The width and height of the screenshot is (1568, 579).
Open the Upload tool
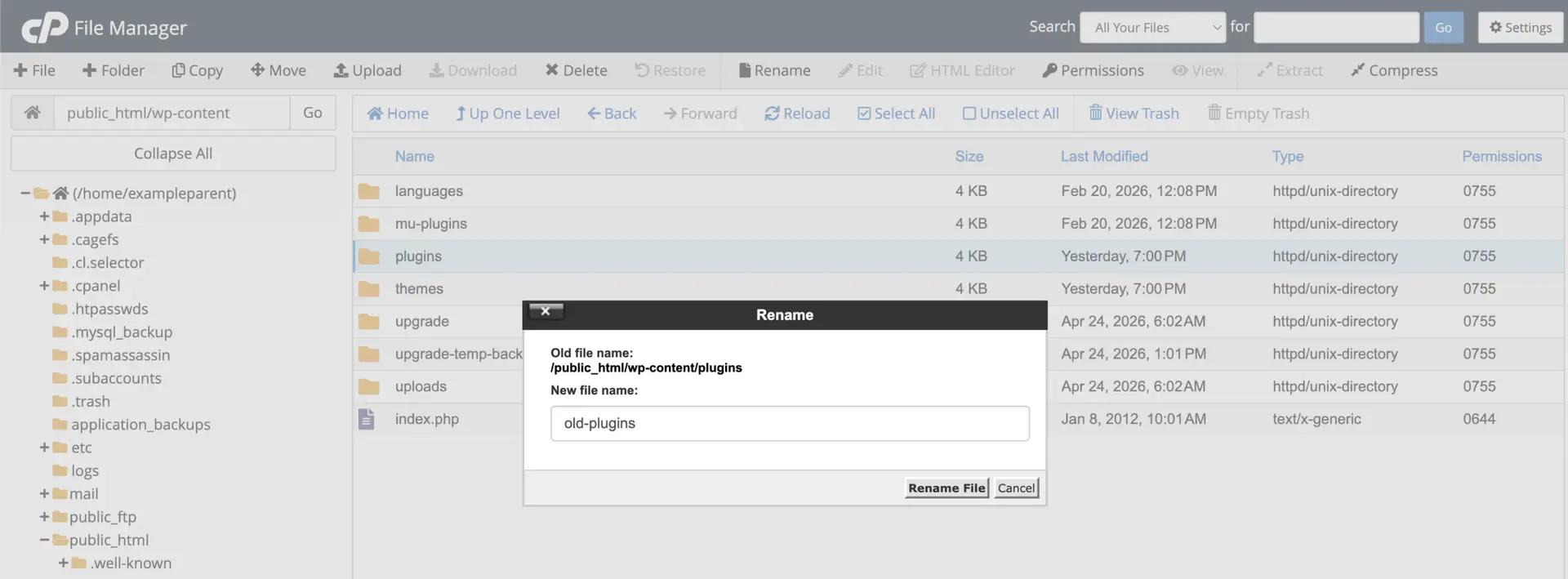367,70
